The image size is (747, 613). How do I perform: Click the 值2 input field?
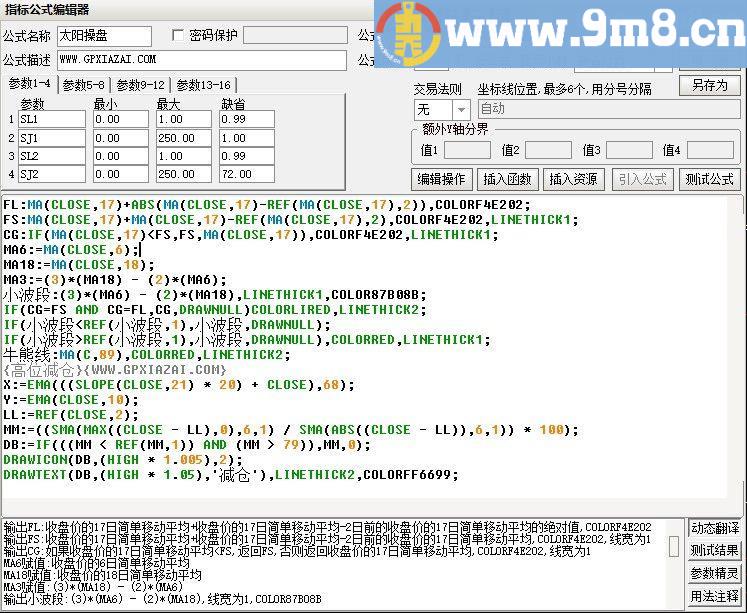[x=548, y=150]
